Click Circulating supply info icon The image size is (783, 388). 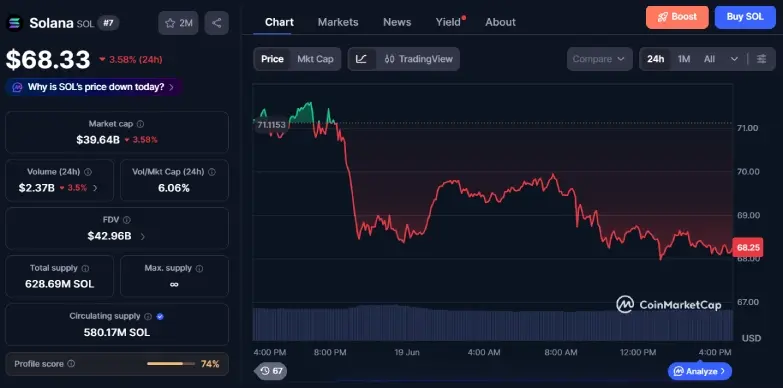click(148, 316)
